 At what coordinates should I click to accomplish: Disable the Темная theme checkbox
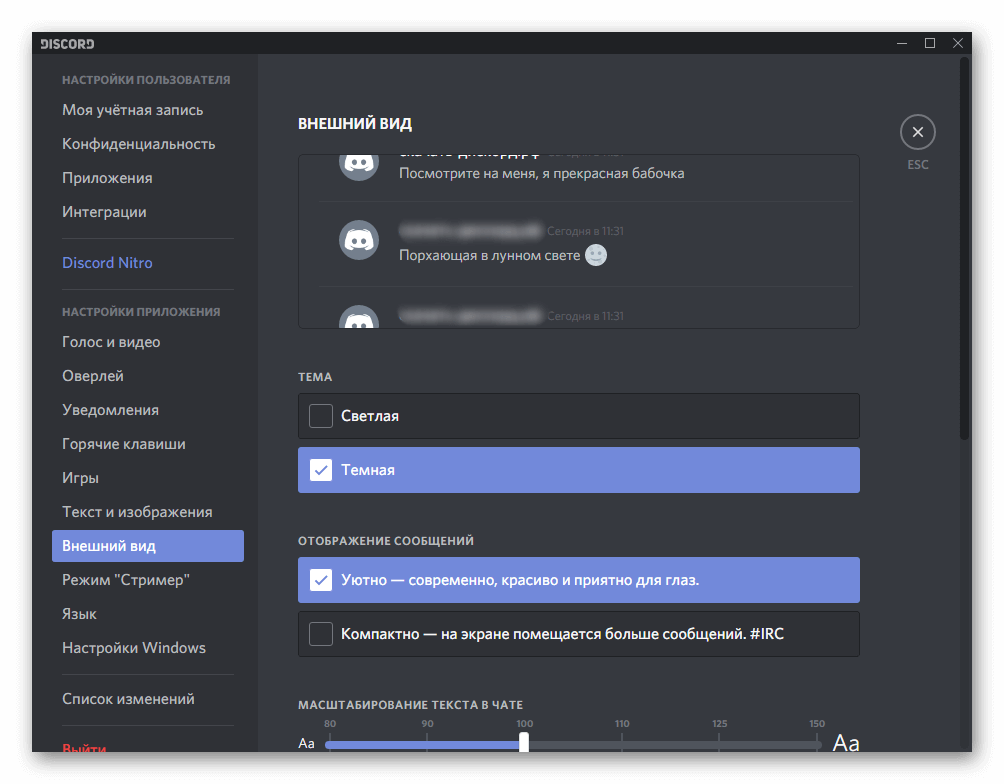pyautogui.click(x=320, y=468)
